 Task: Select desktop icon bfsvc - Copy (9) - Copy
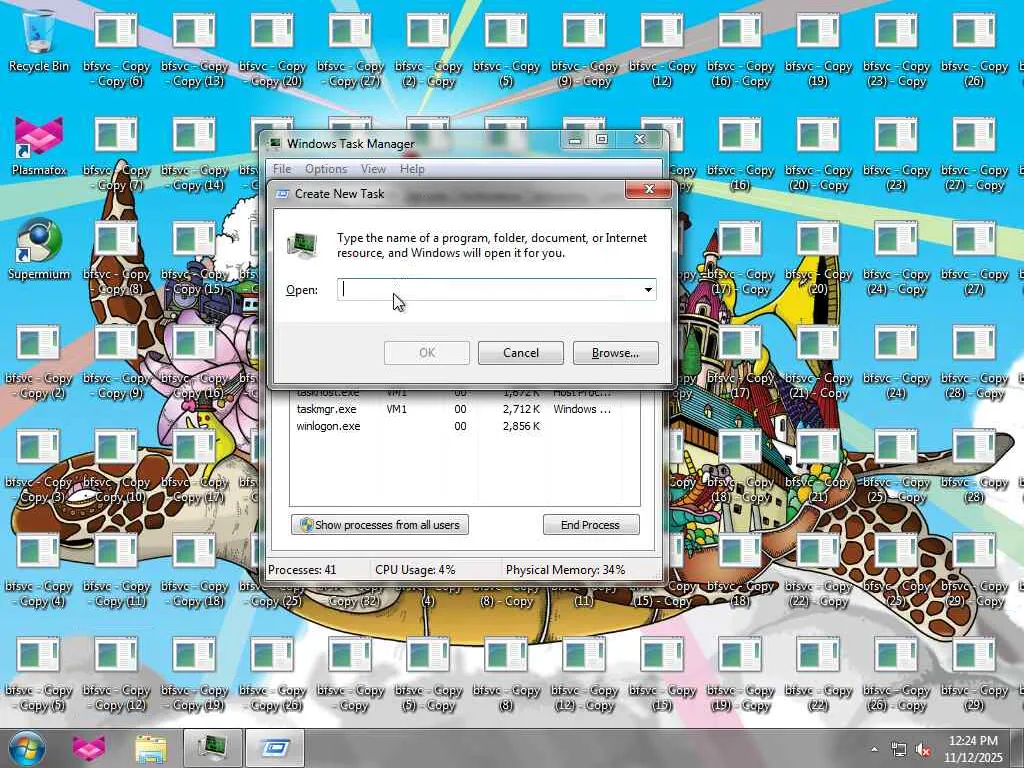click(584, 50)
